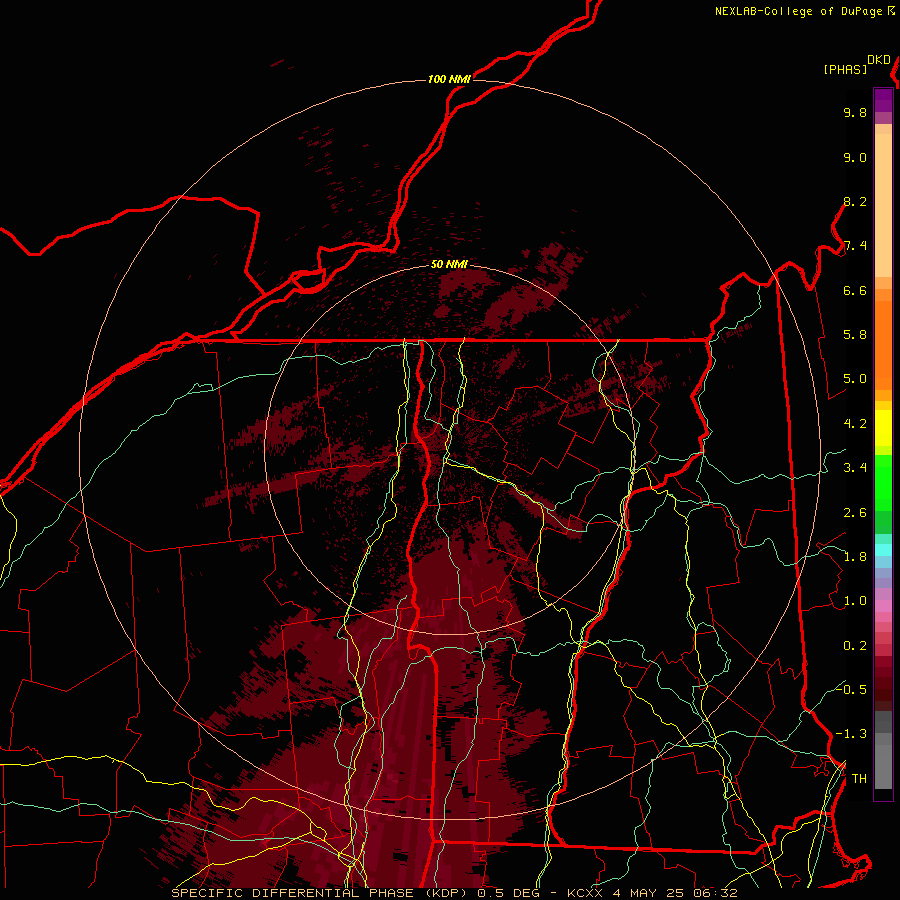Click the orange segment of the color scale
The width and height of the screenshot is (900, 900).
pos(883,344)
